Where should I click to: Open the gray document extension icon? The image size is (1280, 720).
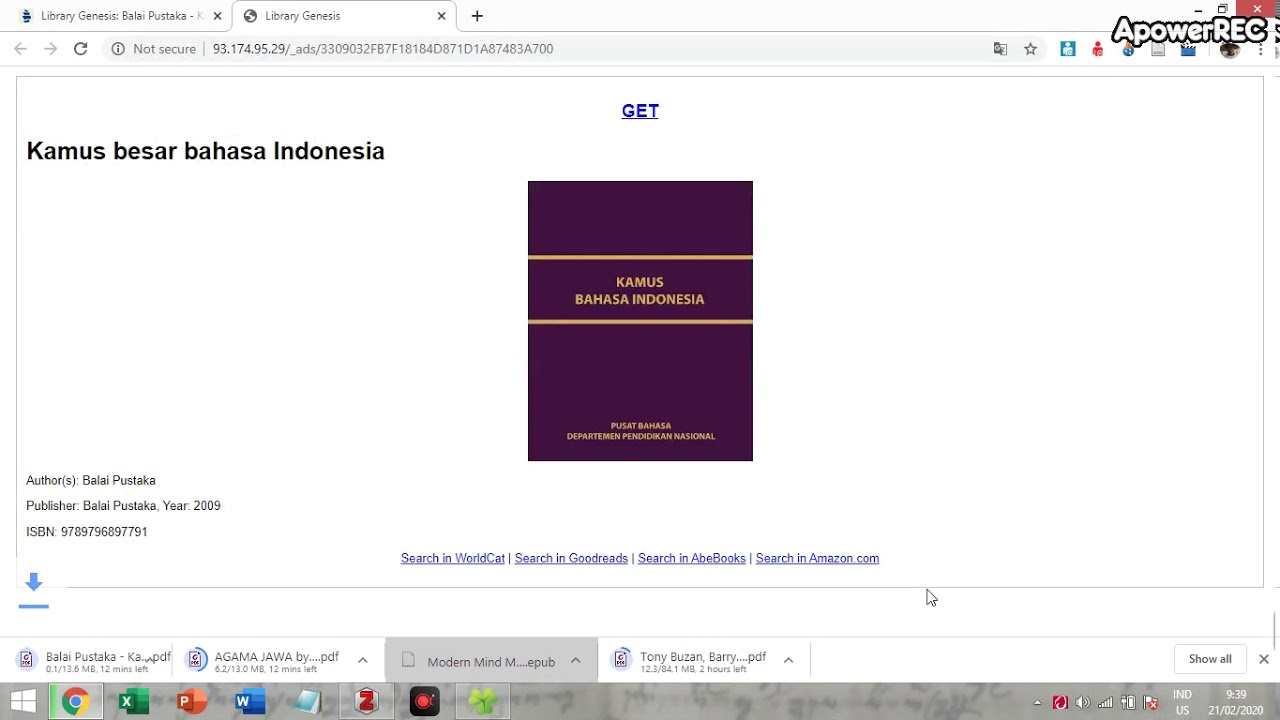[x=1158, y=48]
